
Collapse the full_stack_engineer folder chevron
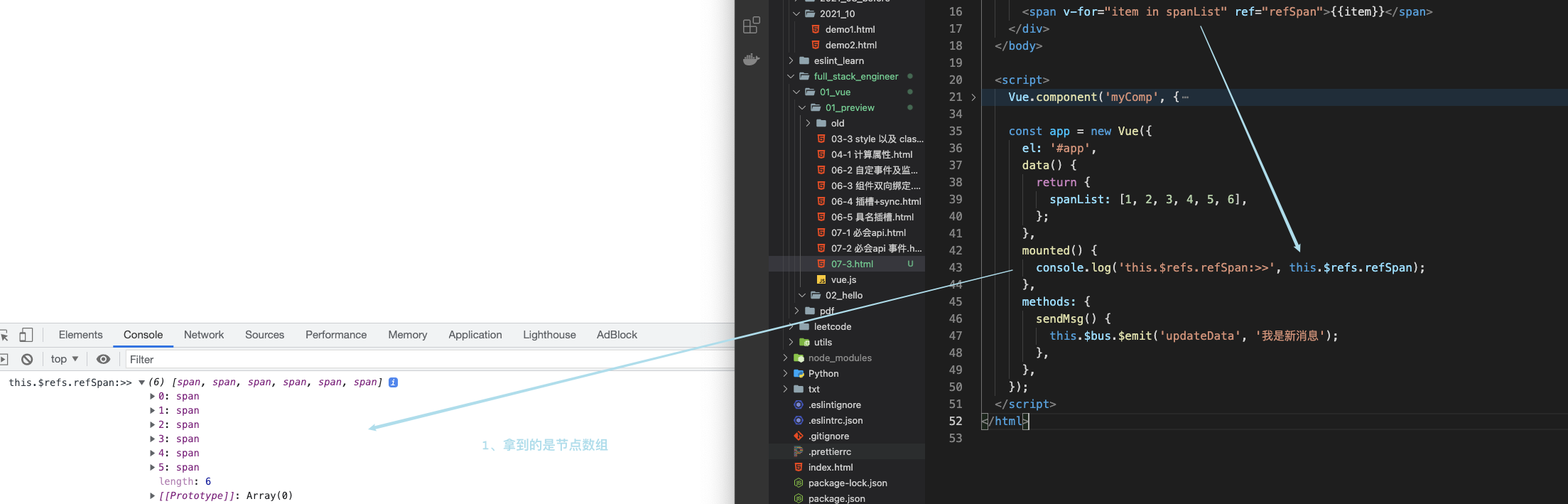[x=791, y=76]
